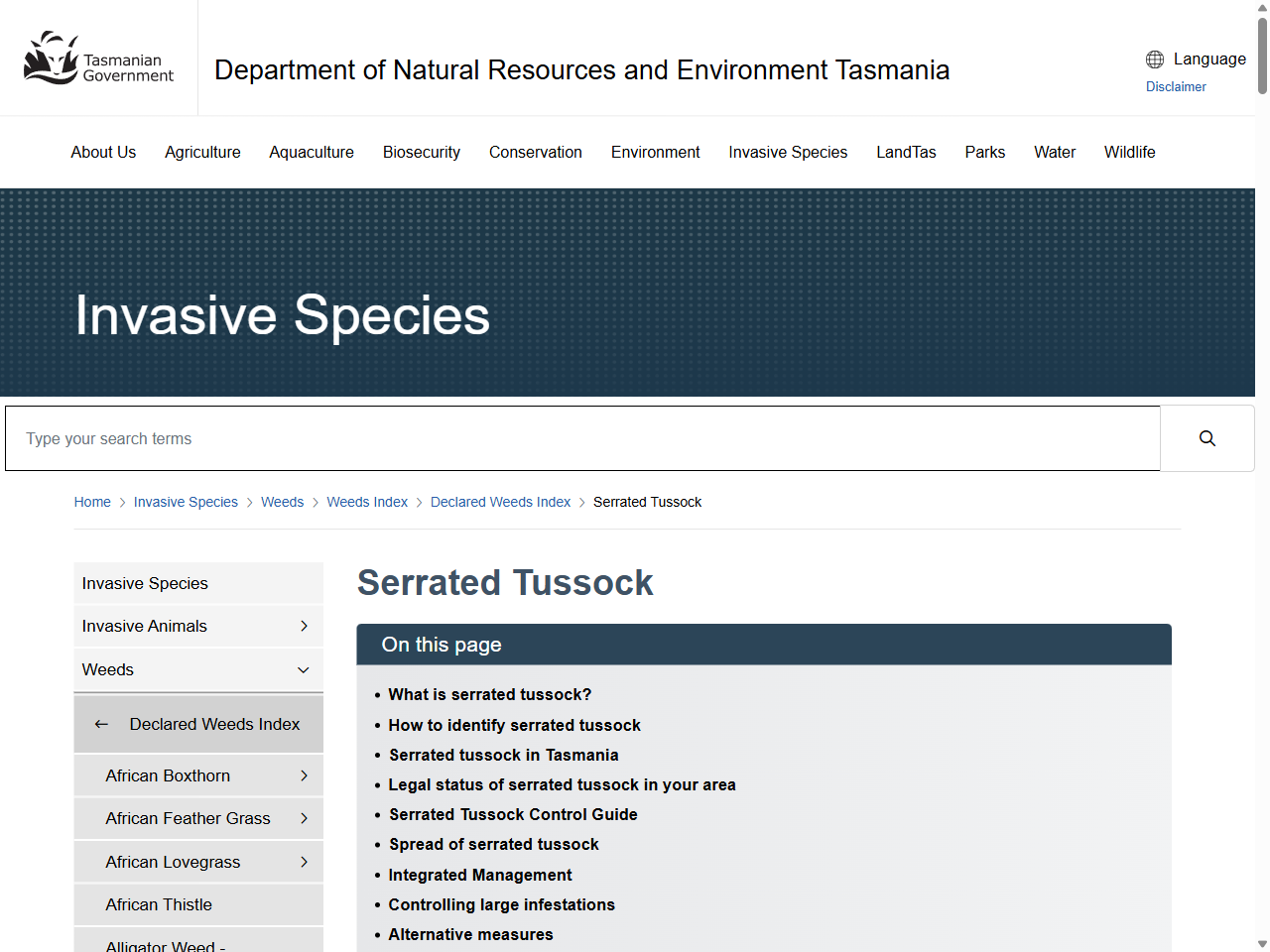Select African Thistle in the sidebar
Image resolution: width=1270 pixels, height=952 pixels.
(159, 904)
